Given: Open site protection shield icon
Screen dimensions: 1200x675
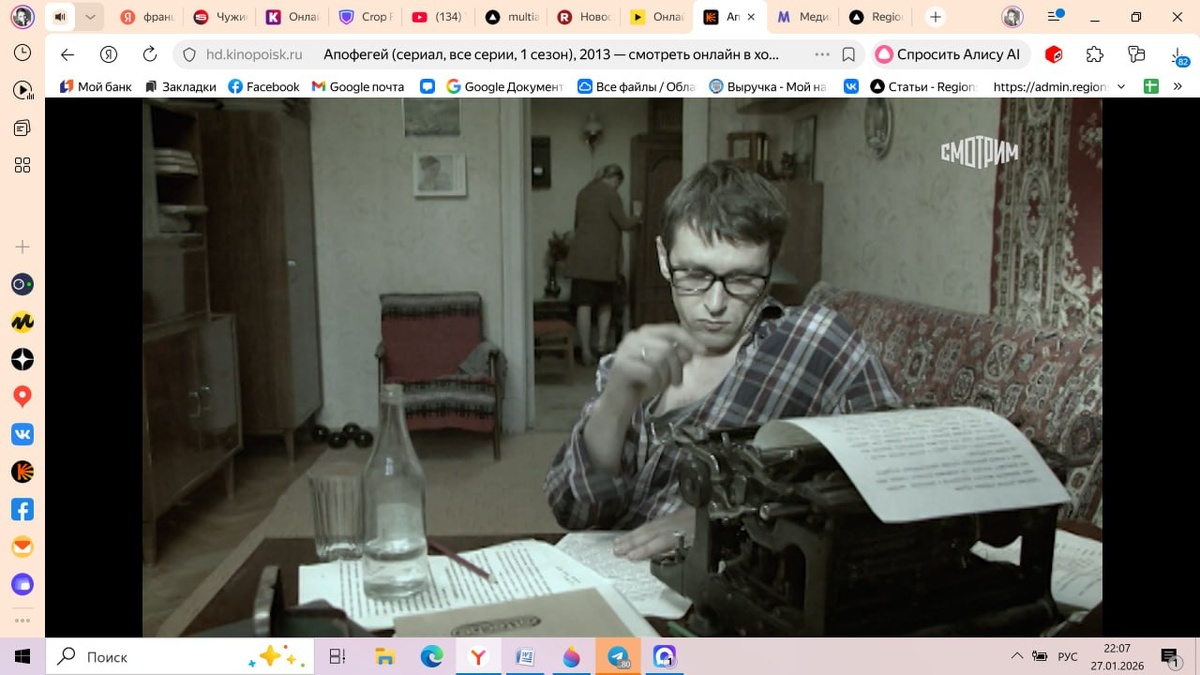Looking at the screenshot, I should click(x=189, y=55).
